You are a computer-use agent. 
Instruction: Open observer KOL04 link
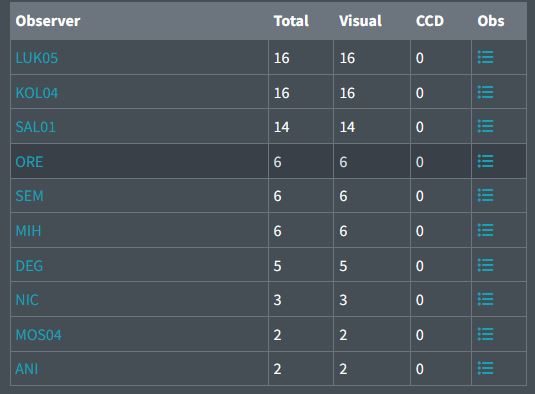pos(37,93)
